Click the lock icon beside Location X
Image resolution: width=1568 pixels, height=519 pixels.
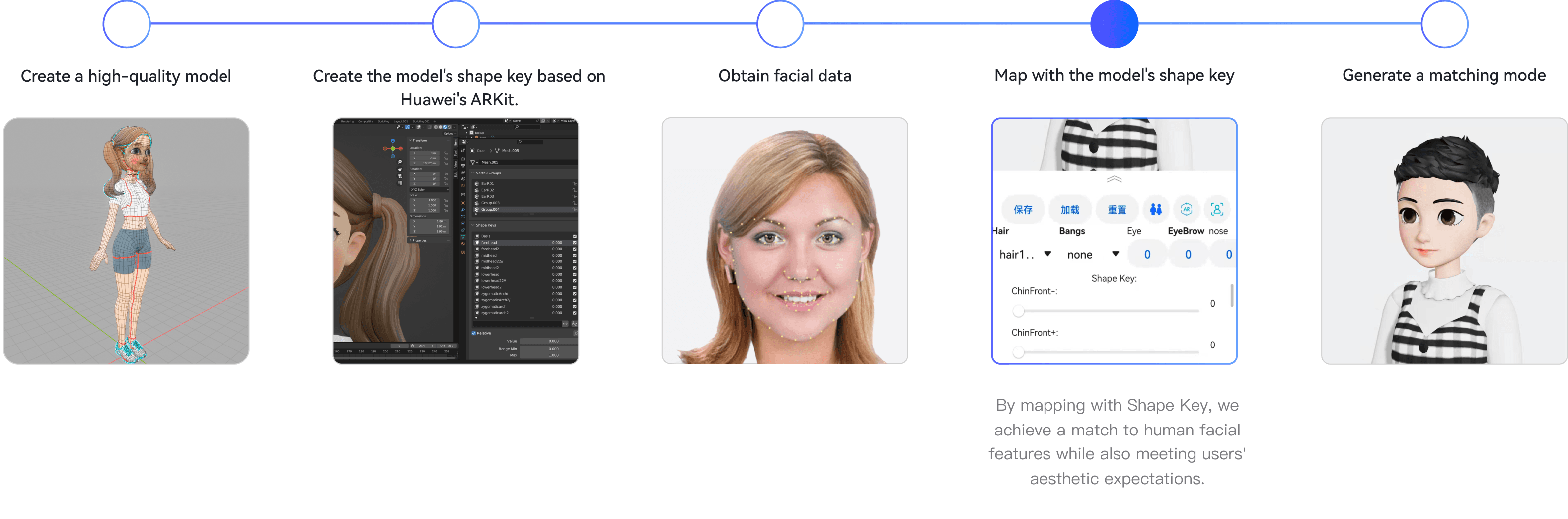pos(446,153)
